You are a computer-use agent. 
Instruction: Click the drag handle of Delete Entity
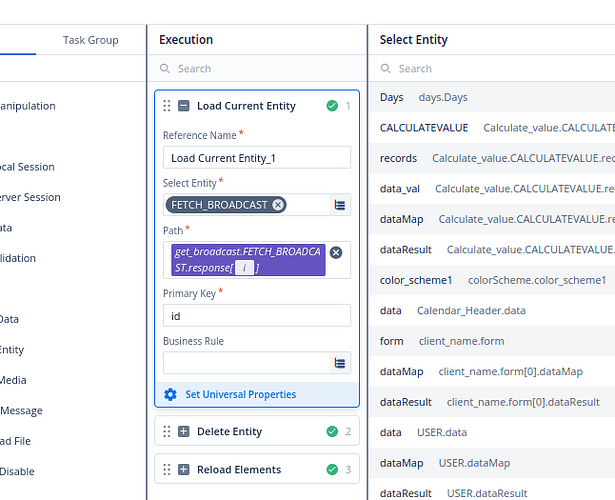coord(167,432)
